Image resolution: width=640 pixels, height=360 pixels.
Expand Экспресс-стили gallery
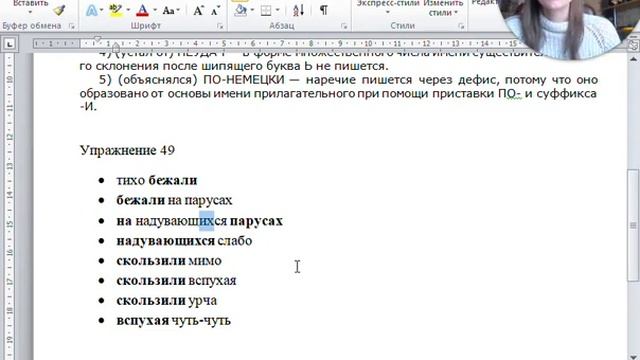(388, 8)
